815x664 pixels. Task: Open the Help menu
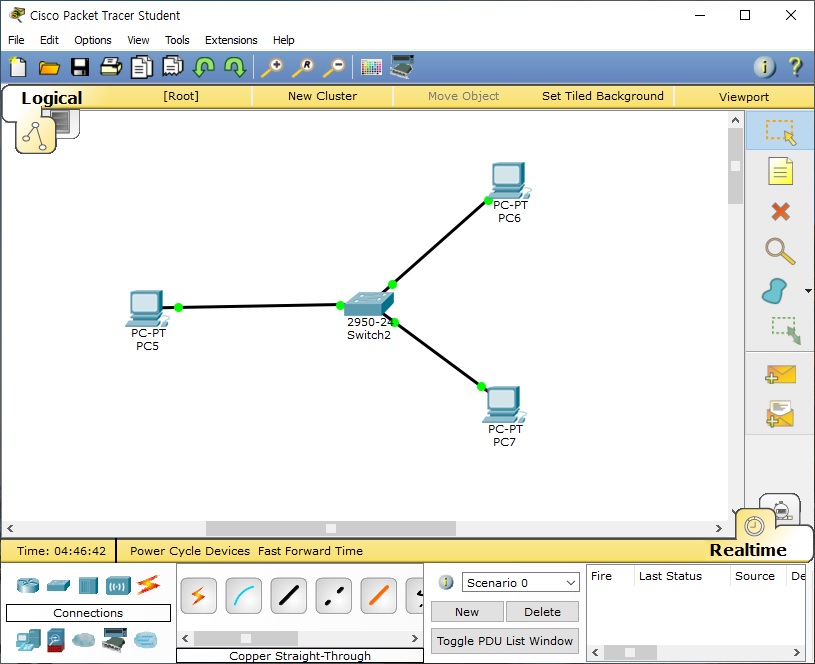point(284,40)
